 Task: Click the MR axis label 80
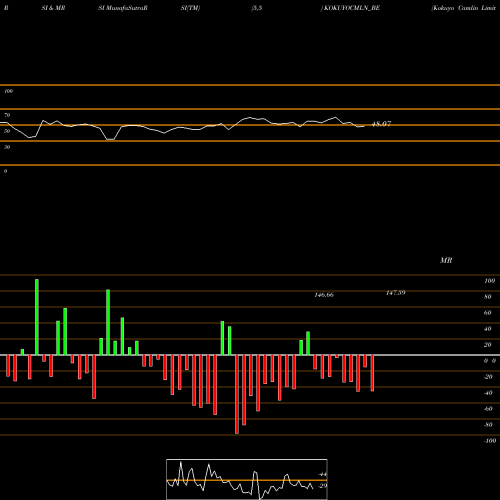coord(488,297)
